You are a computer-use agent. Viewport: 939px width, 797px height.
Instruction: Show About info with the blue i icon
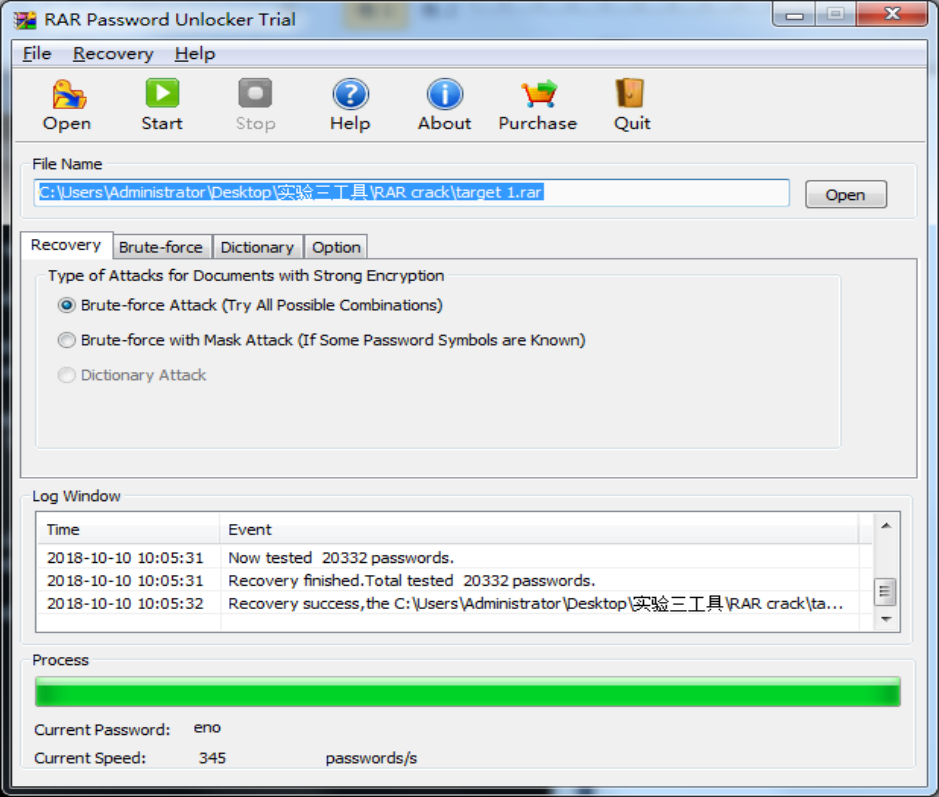tap(445, 94)
